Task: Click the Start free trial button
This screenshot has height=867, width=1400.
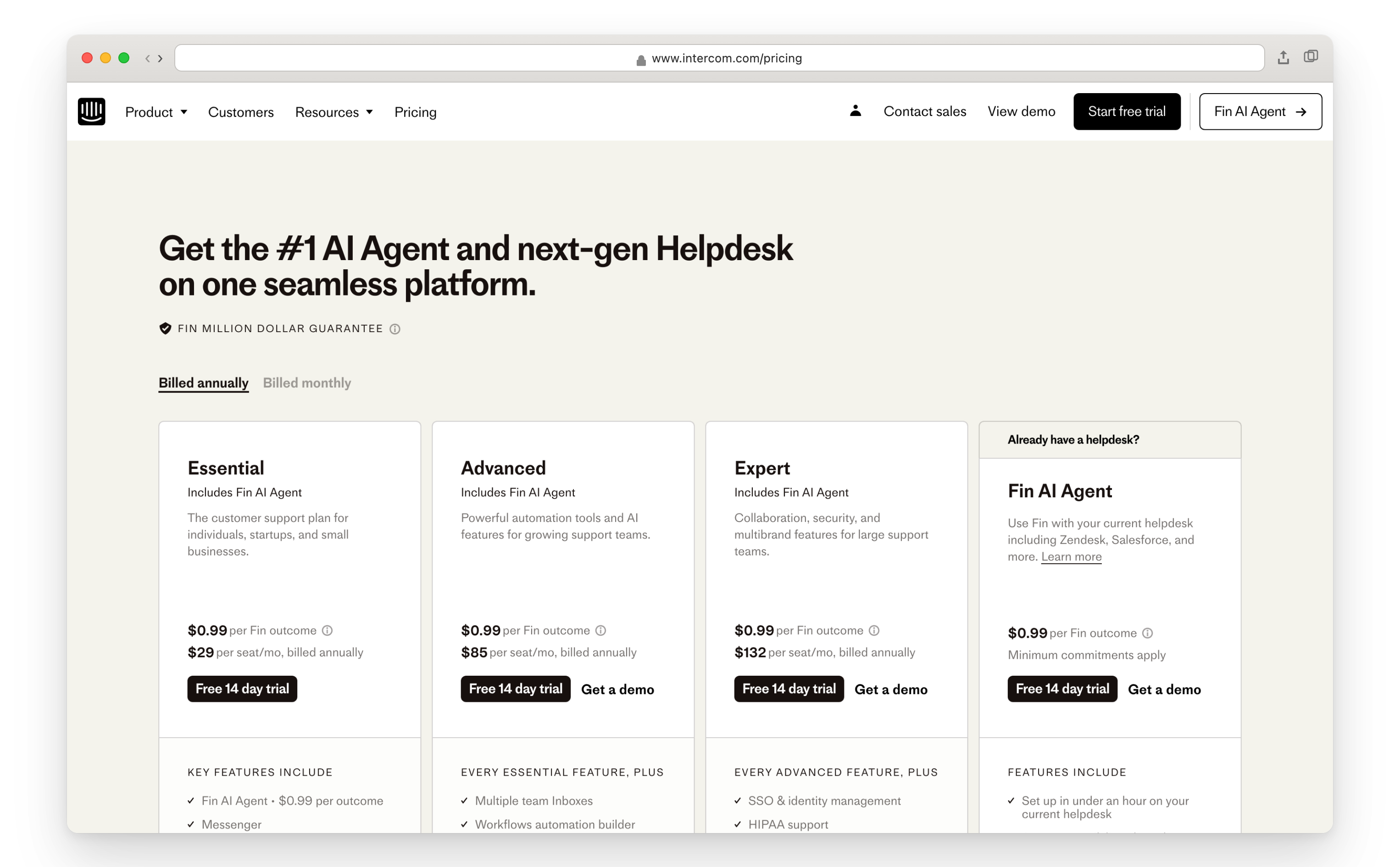Action: [1126, 111]
